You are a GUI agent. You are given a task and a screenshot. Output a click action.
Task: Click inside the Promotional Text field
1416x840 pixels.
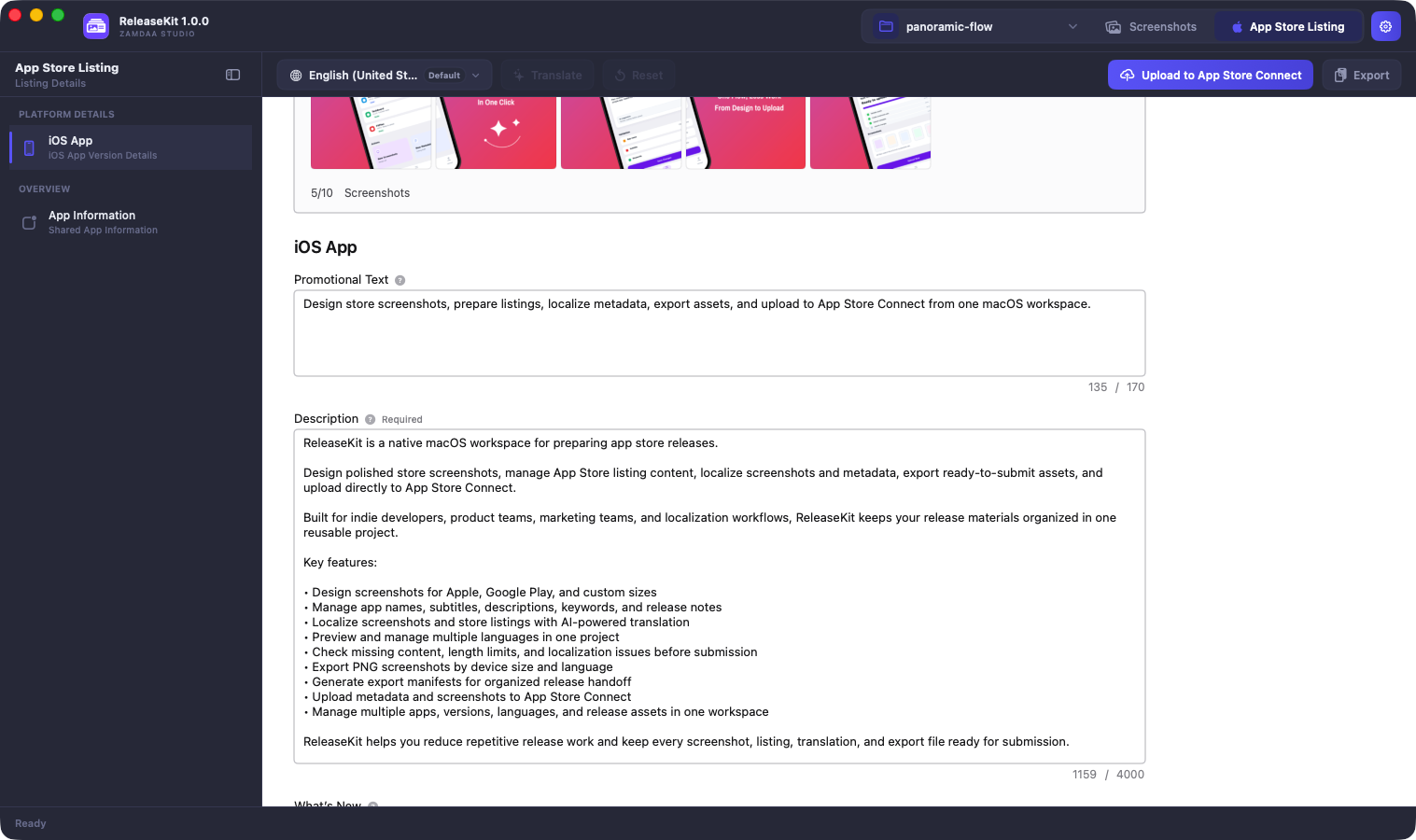pos(720,333)
